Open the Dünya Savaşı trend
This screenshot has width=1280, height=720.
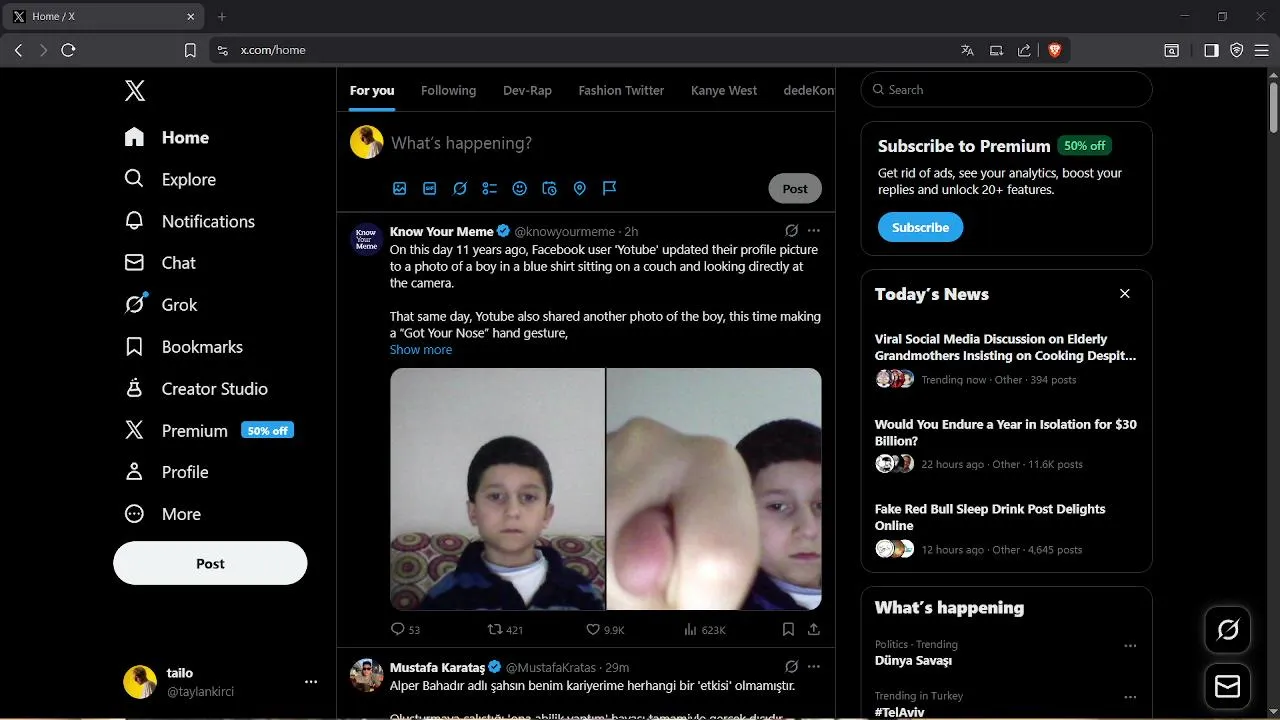(x=913, y=661)
